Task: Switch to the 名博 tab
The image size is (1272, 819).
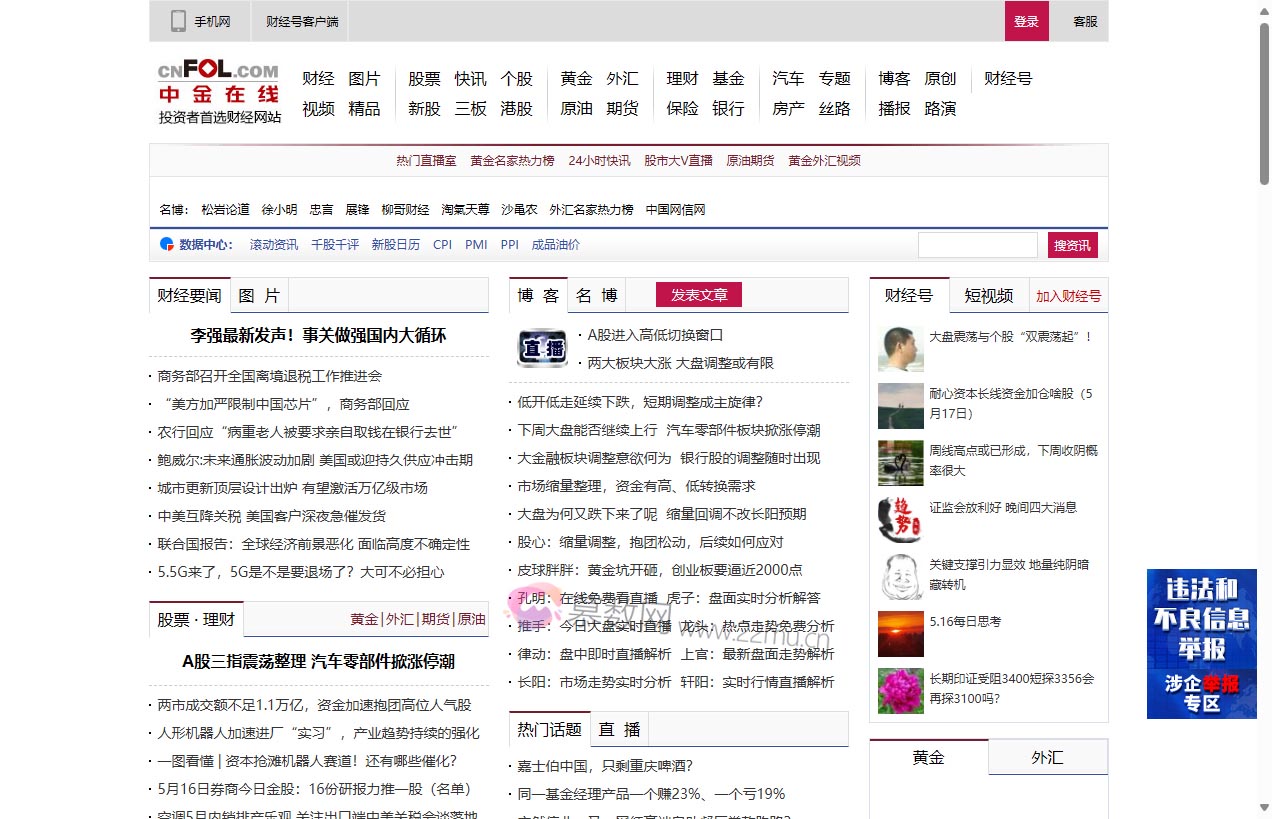Action: (597, 294)
